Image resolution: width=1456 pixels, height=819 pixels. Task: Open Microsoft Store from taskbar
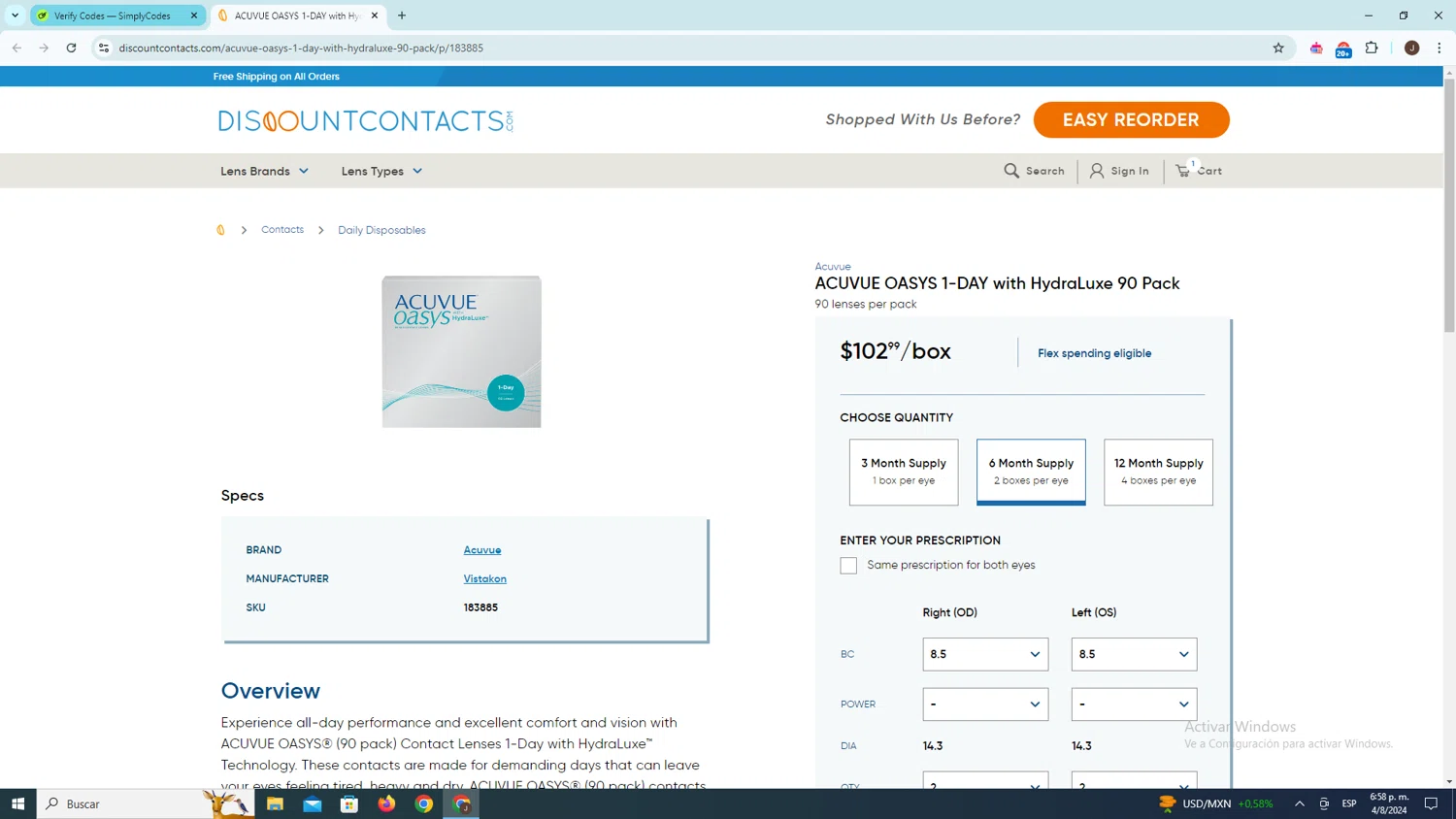point(349,803)
